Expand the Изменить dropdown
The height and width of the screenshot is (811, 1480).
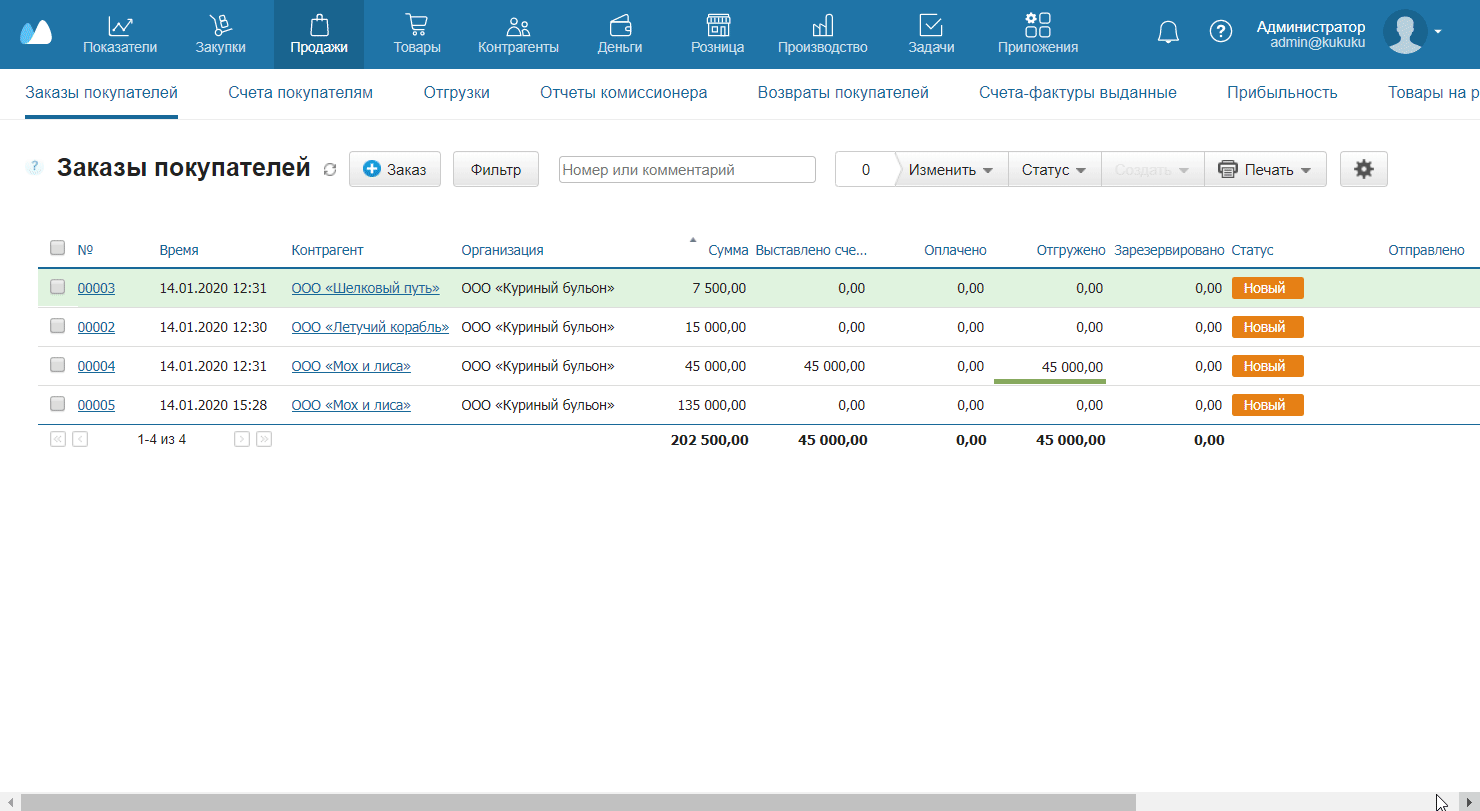coord(950,170)
